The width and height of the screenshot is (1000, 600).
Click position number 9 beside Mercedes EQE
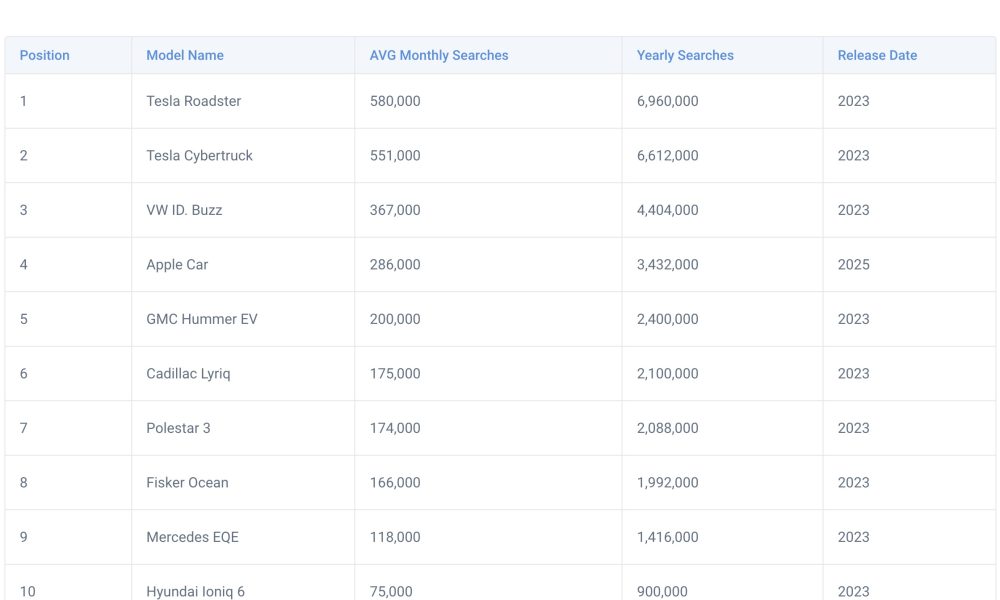(x=24, y=538)
